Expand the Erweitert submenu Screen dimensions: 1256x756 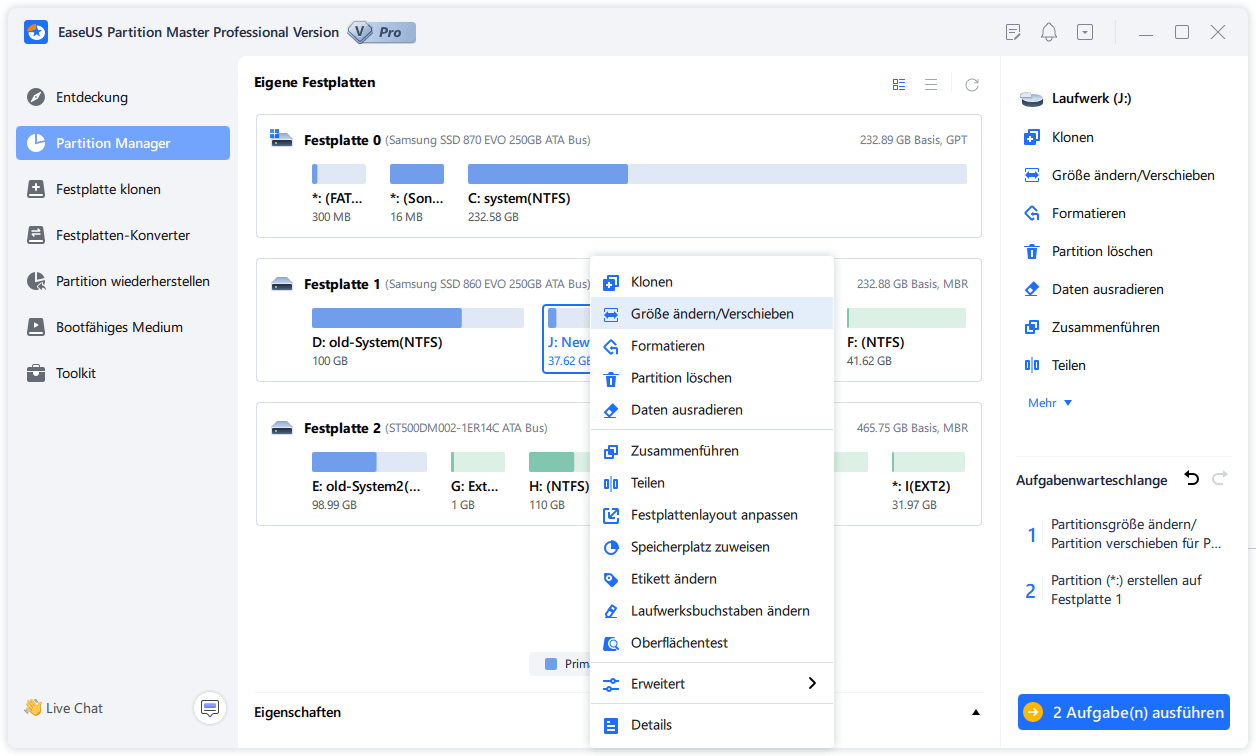pos(712,684)
